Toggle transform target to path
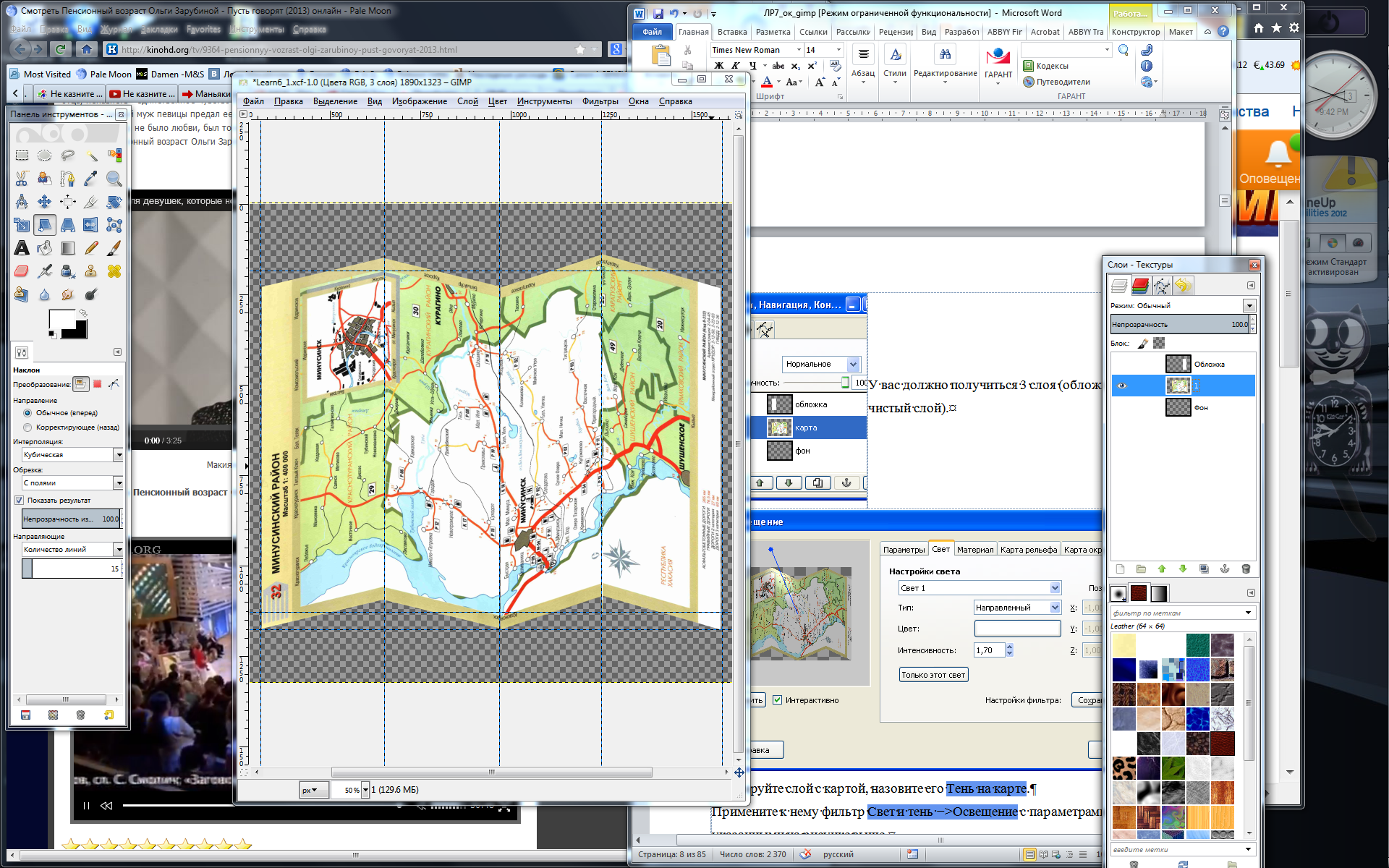This screenshot has height=868, width=1389. (114, 384)
